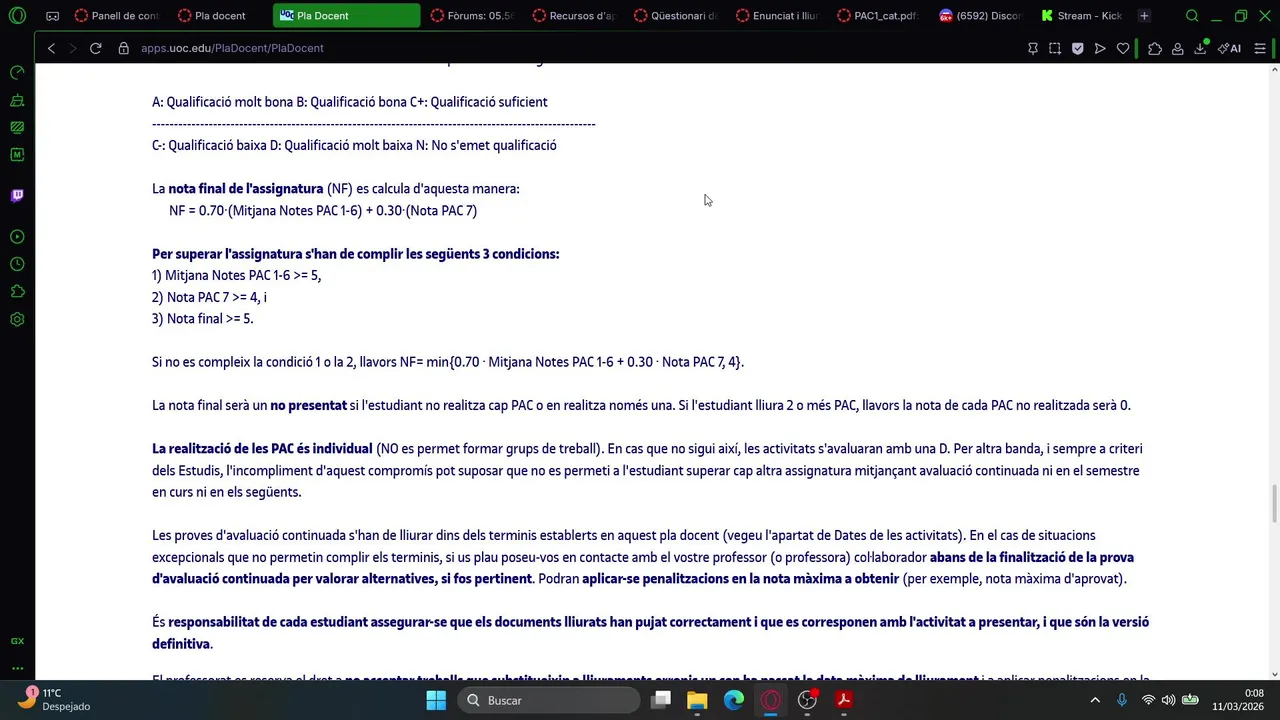The image size is (1280, 720).
Task: Open History clock icon in sidebar
Action: click(17, 264)
